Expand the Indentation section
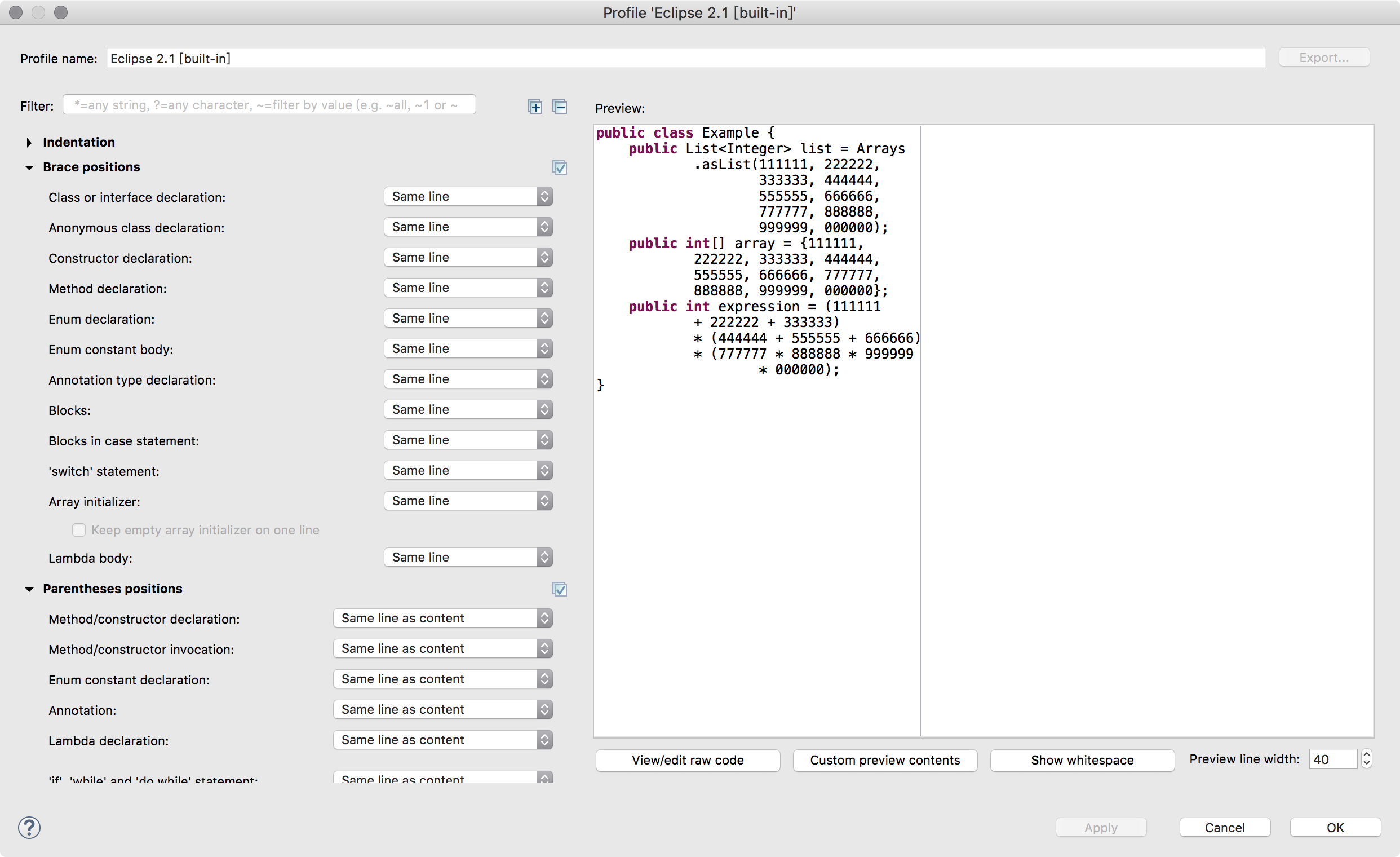1400x857 pixels. pos(29,143)
